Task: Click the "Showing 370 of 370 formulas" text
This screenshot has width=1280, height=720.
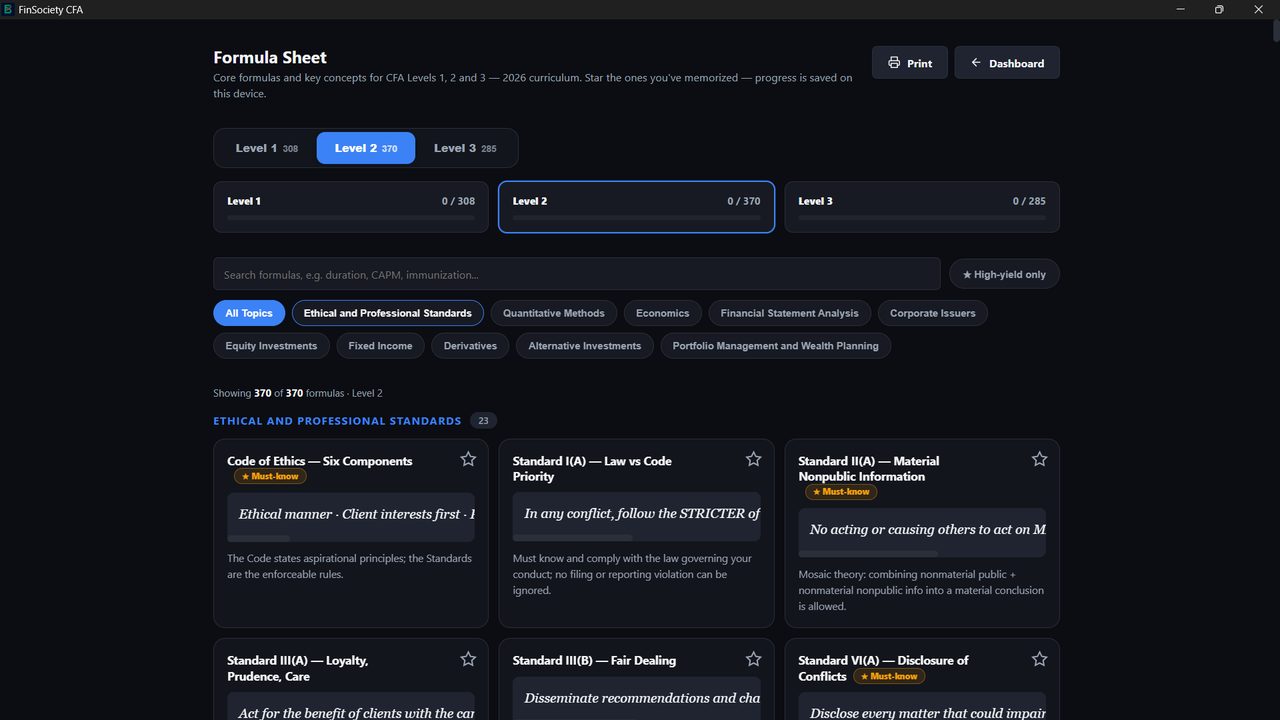Action: [278, 393]
